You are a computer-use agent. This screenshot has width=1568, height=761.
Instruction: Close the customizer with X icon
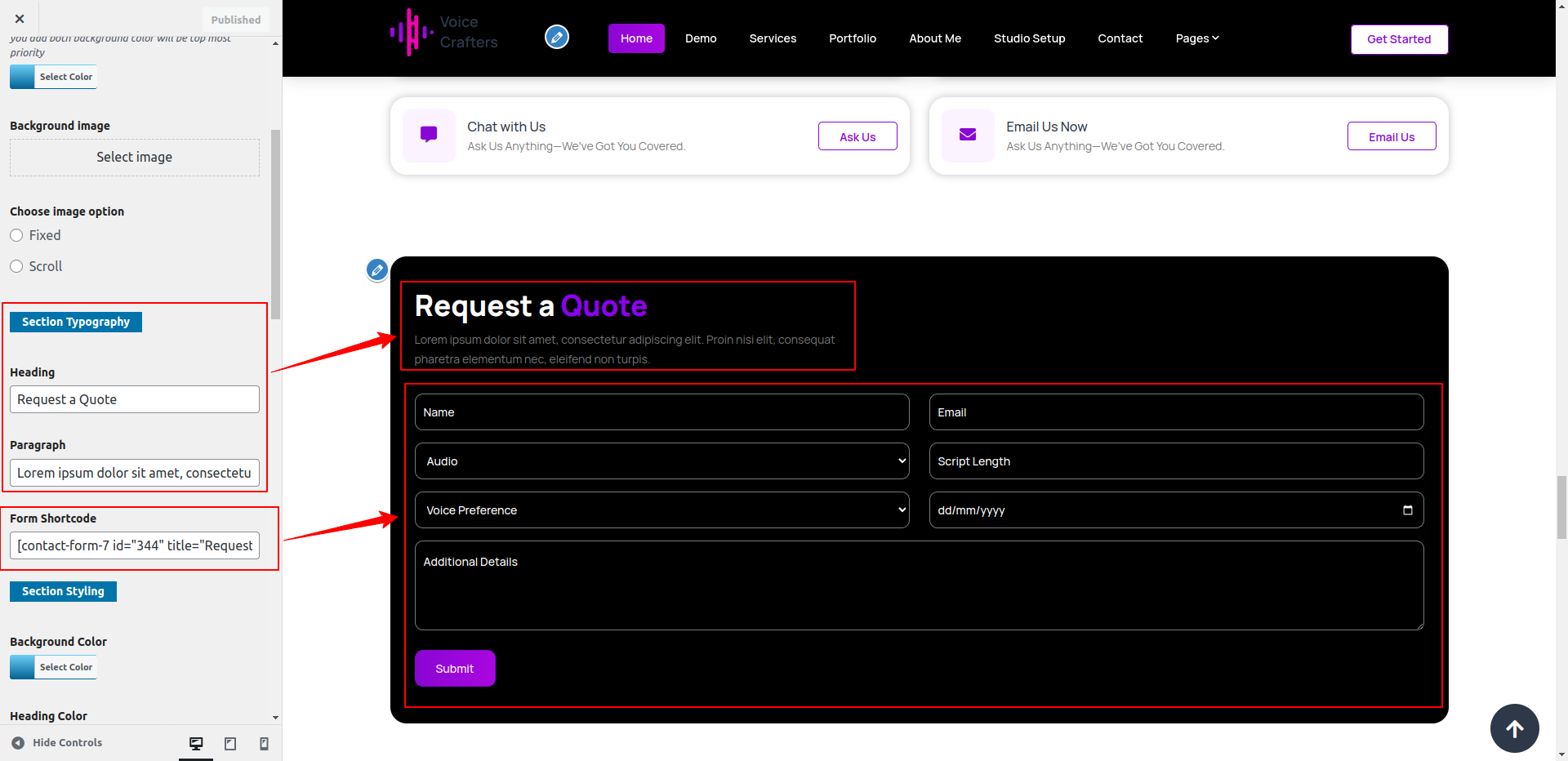tap(20, 19)
